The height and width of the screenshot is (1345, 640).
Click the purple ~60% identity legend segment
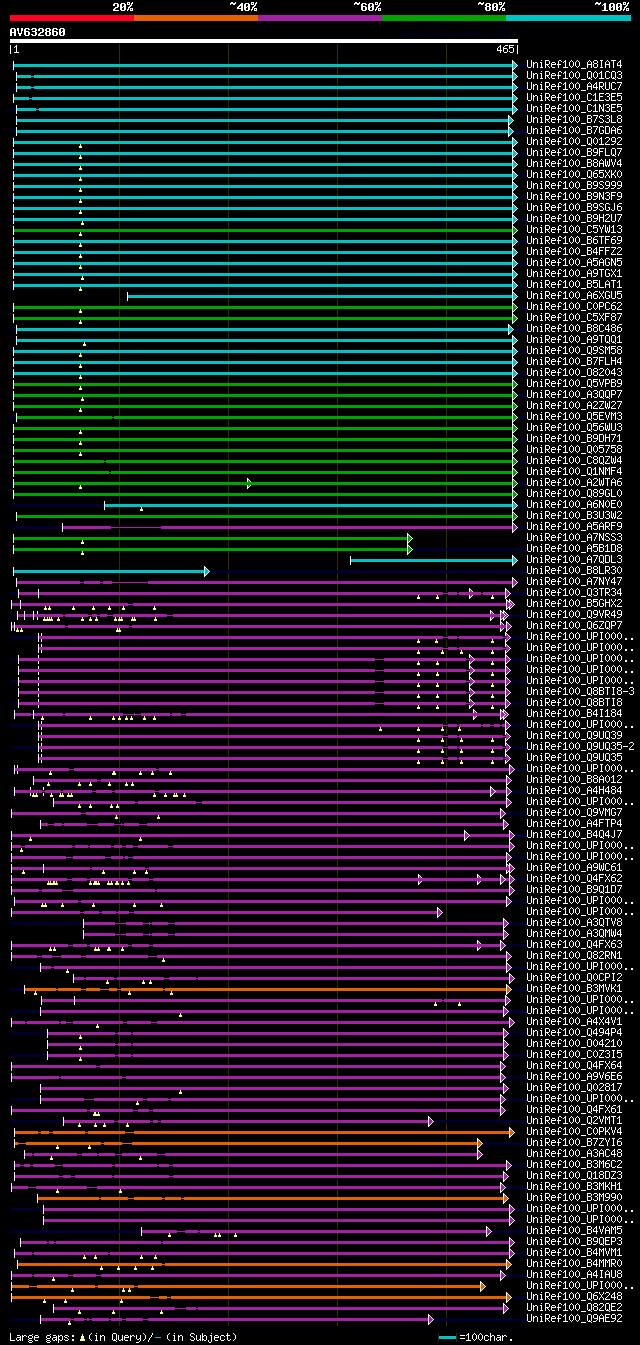(320, 18)
